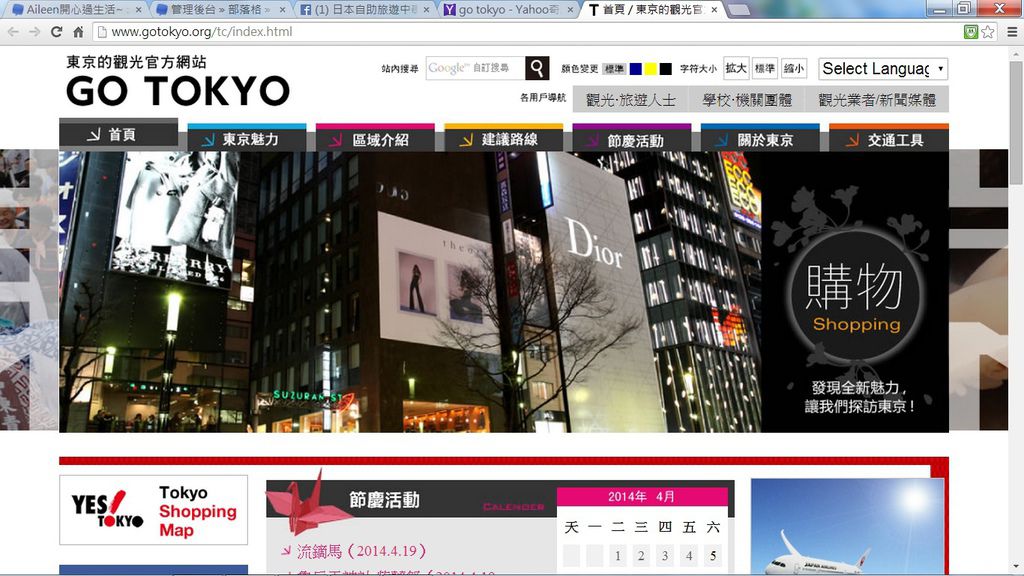Bookmark this page with the star icon
This screenshot has height=576, width=1024.
coord(987,31)
